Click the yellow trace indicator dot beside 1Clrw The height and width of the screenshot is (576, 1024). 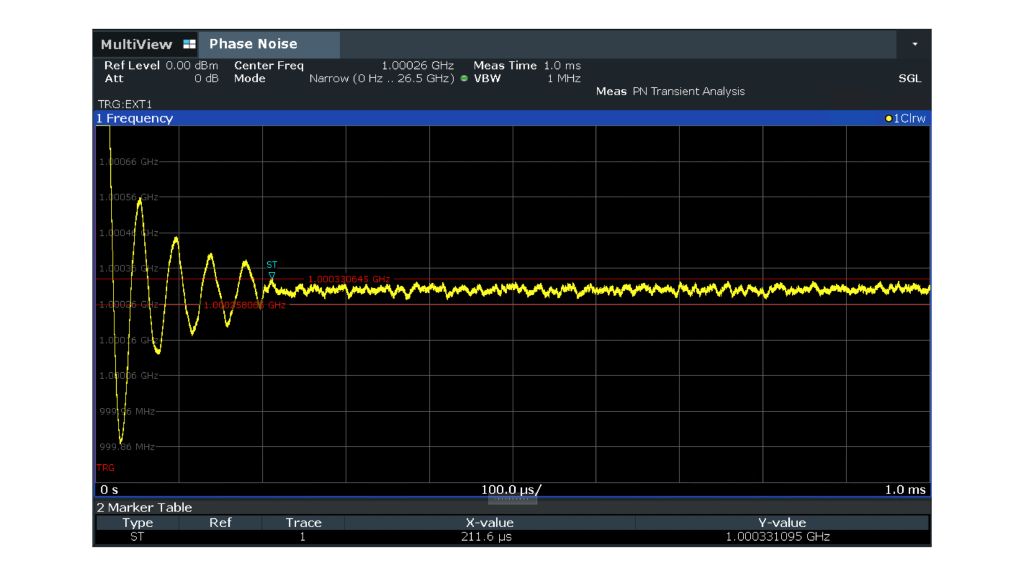(x=889, y=118)
